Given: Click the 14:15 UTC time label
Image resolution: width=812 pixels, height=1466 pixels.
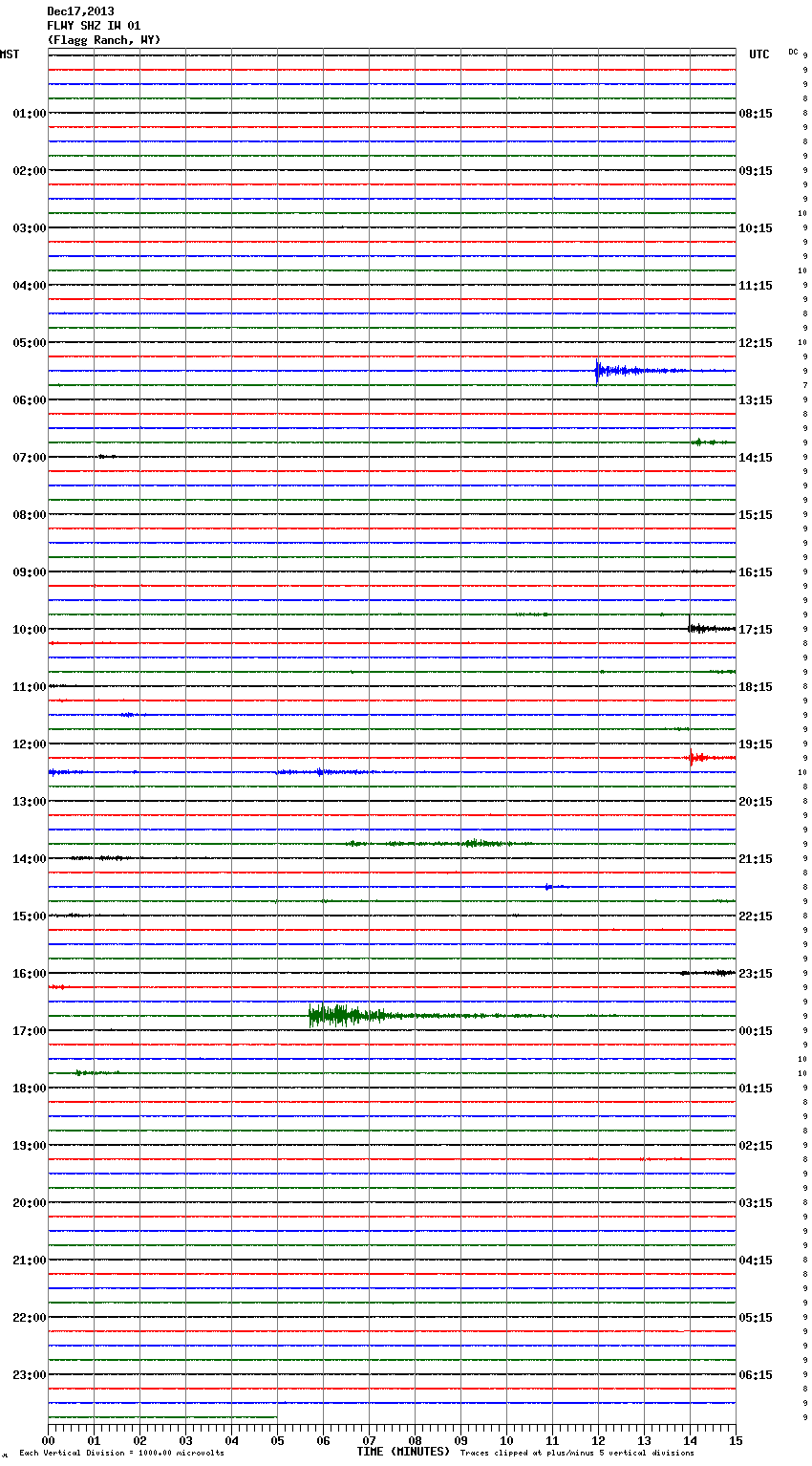Looking at the screenshot, I should pos(756,458).
